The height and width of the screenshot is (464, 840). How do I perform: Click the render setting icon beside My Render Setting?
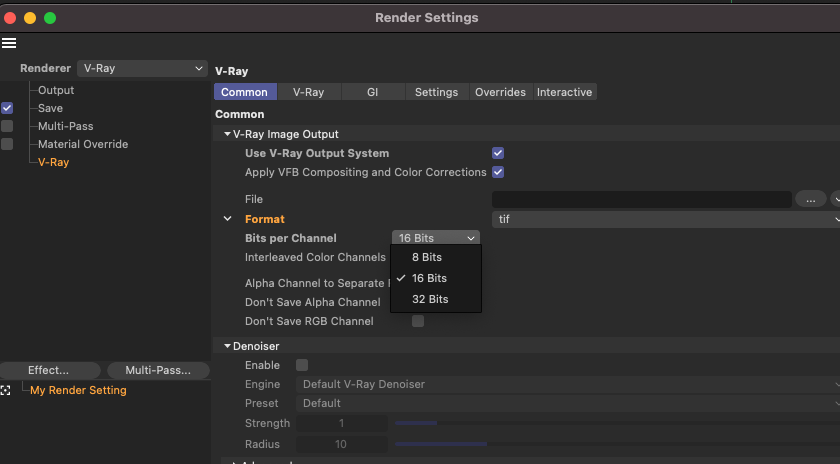click(x=5, y=390)
